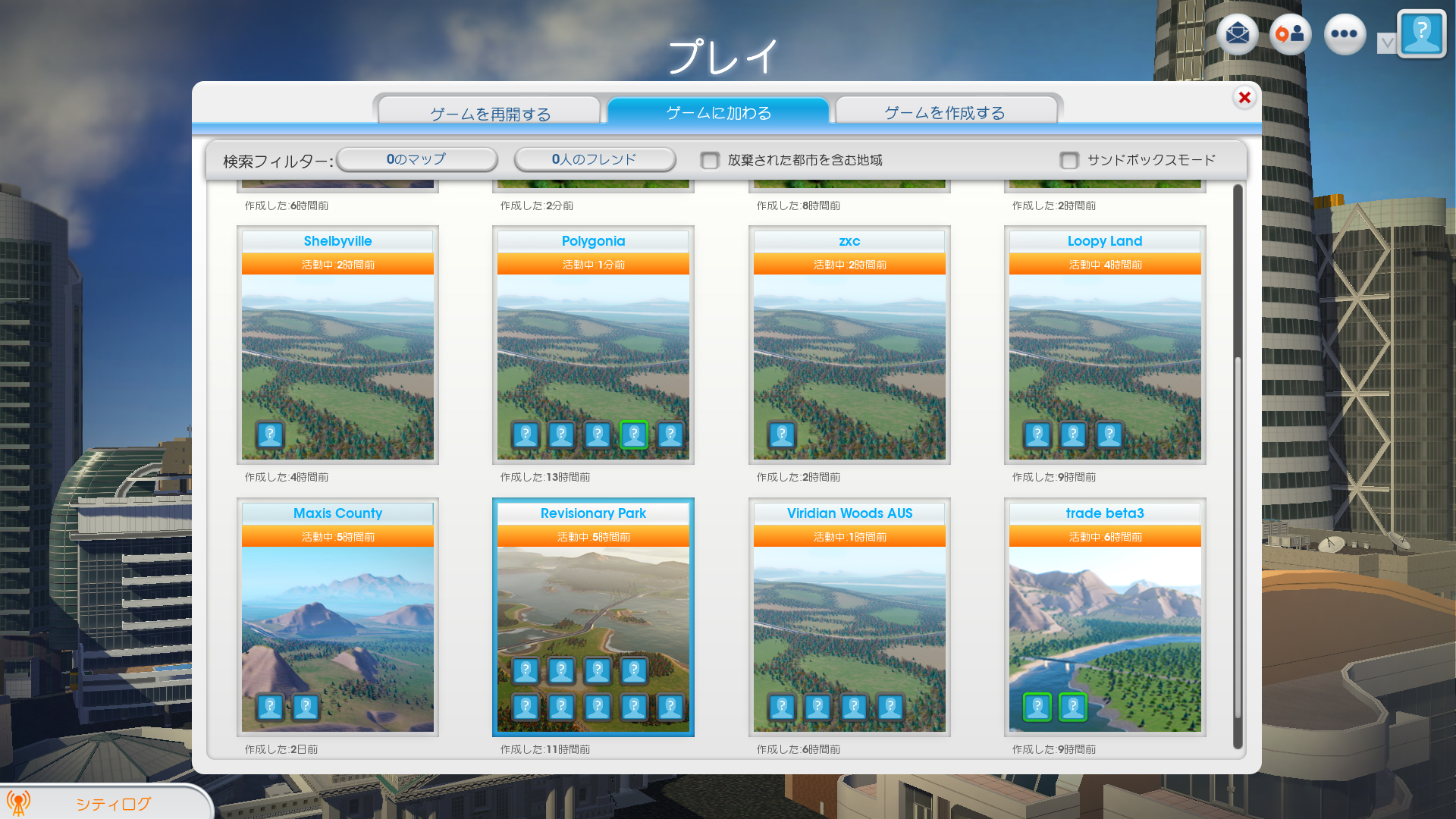Enable the abandoned cities region checkbox
The width and height of the screenshot is (1456, 819).
click(710, 161)
